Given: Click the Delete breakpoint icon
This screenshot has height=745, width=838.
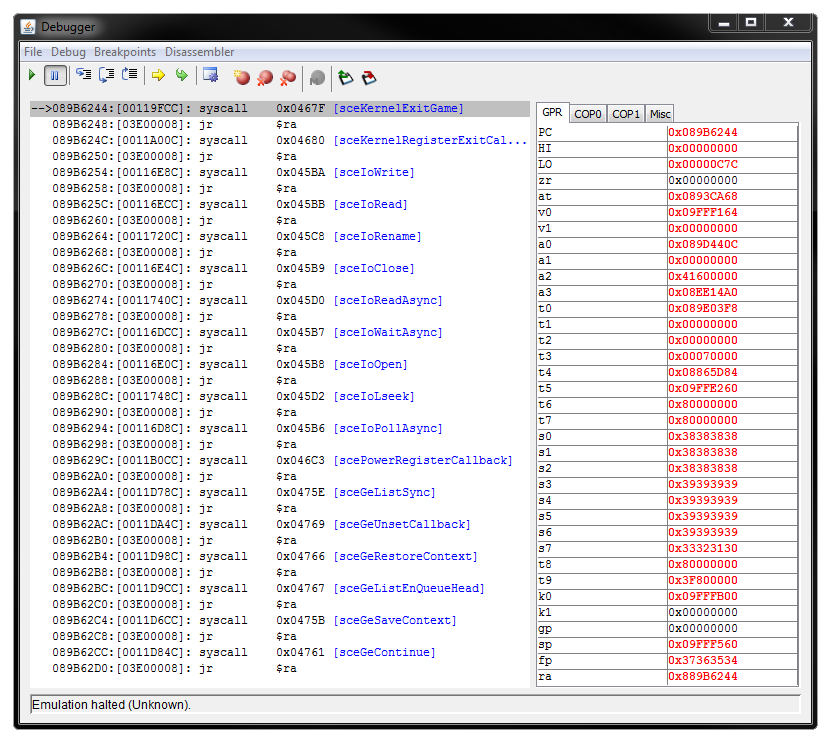Looking at the screenshot, I should (x=265, y=77).
